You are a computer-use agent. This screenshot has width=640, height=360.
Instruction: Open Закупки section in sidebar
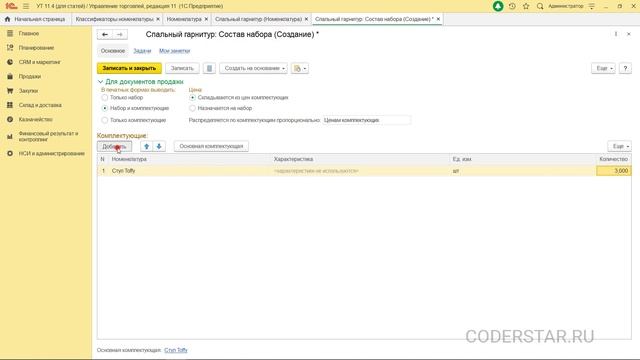tap(28, 91)
